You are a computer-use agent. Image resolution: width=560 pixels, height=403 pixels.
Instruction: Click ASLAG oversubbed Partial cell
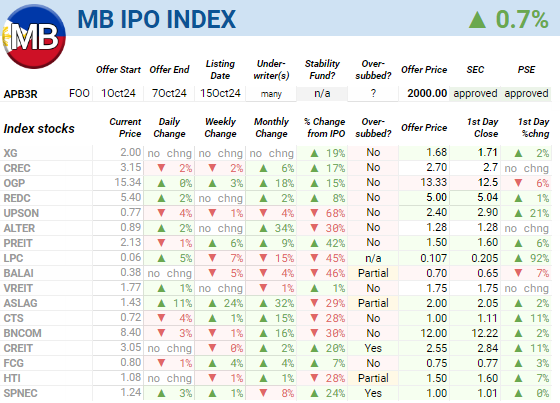coord(373,303)
